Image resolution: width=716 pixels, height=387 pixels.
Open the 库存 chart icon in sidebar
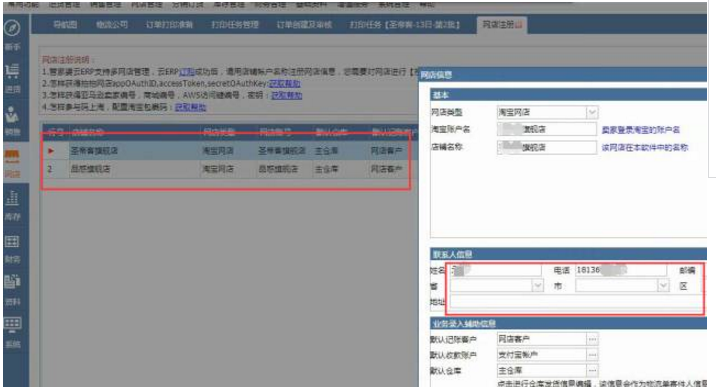pyautogui.click(x=12, y=199)
